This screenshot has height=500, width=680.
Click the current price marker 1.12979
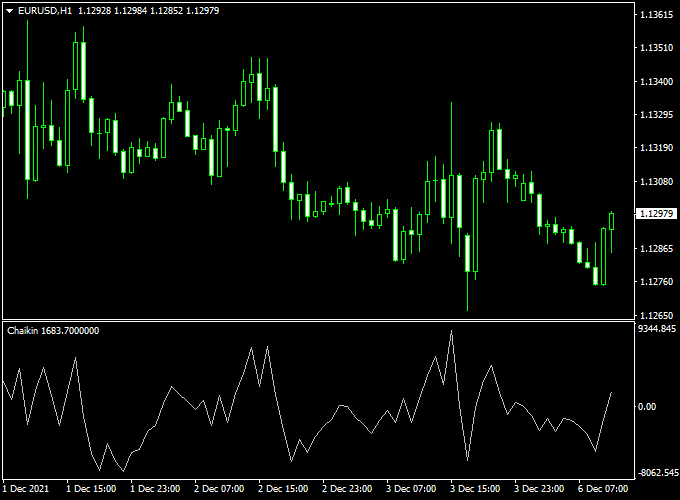656,214
